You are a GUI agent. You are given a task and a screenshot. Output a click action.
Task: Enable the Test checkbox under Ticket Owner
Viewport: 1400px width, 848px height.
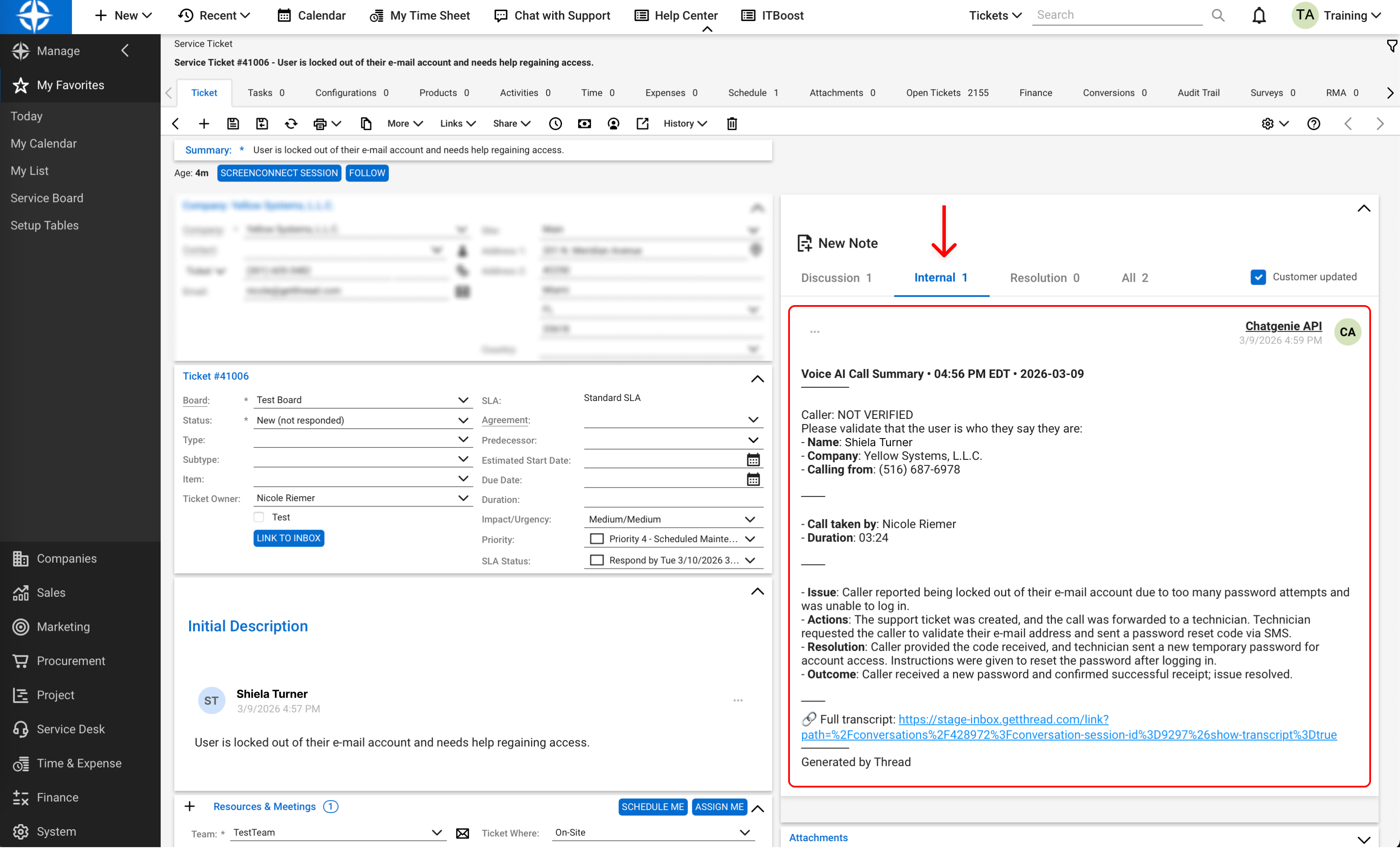[259, 517]
